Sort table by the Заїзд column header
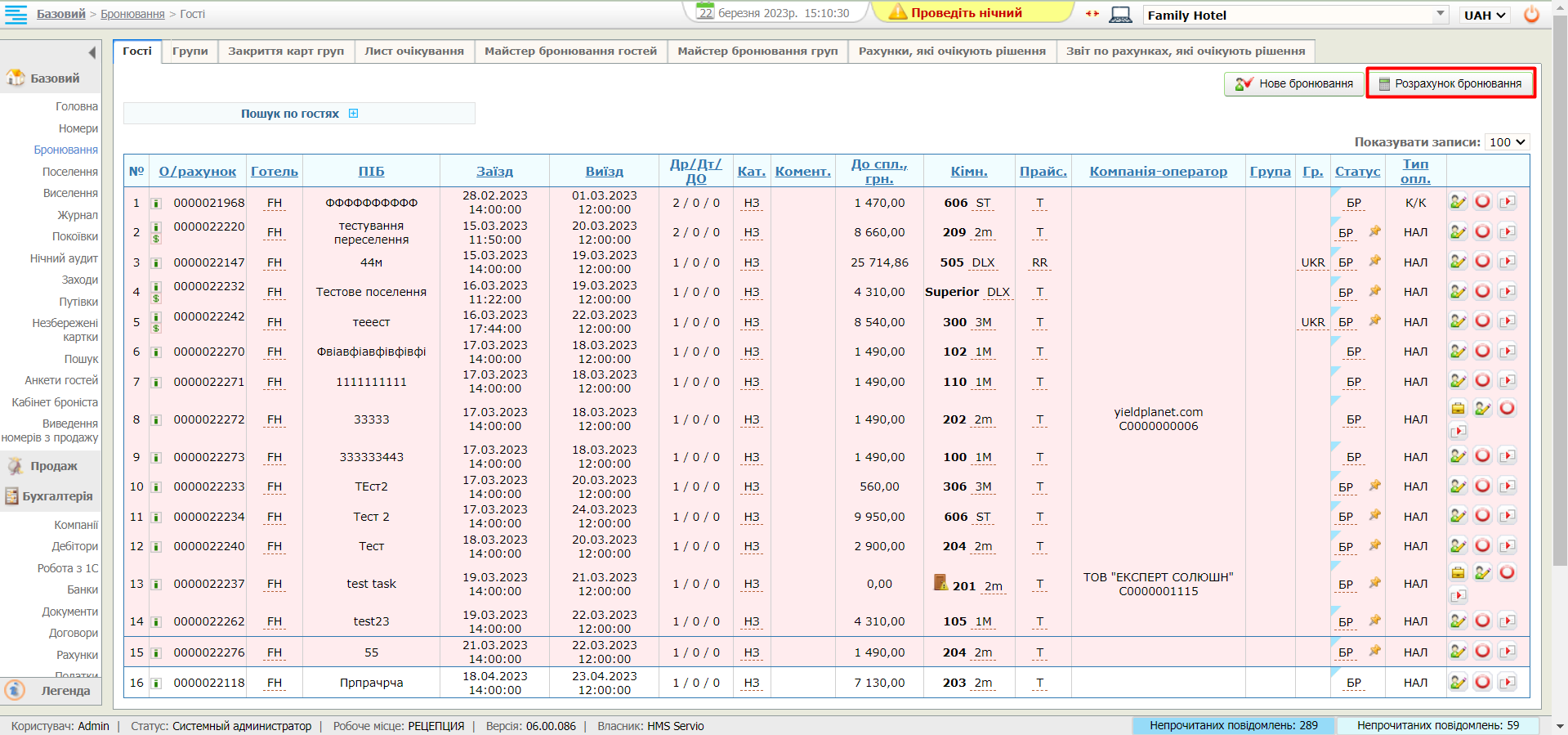The image size is (1568, 735). point(494,172)
